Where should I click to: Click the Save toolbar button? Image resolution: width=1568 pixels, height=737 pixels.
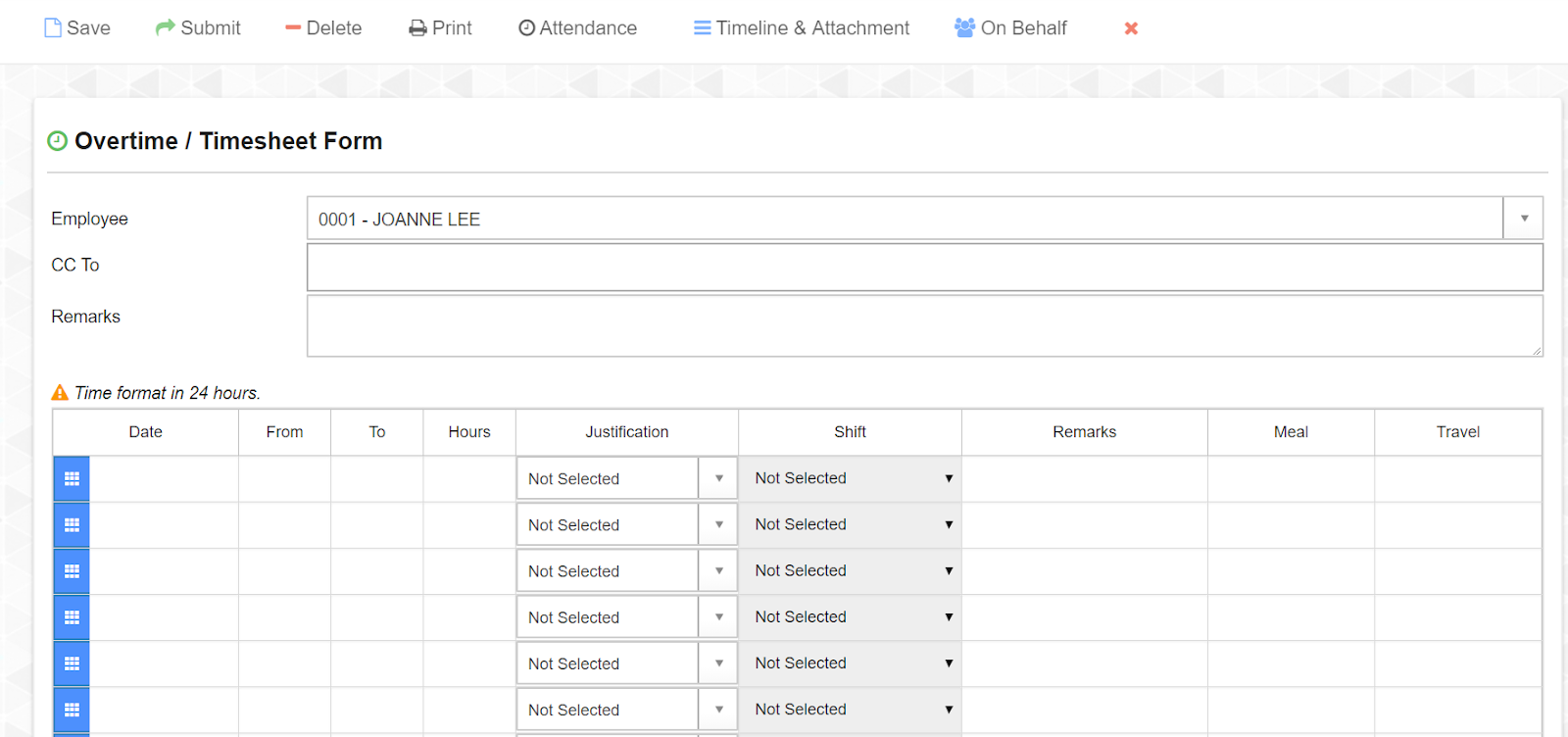[77, 28]
